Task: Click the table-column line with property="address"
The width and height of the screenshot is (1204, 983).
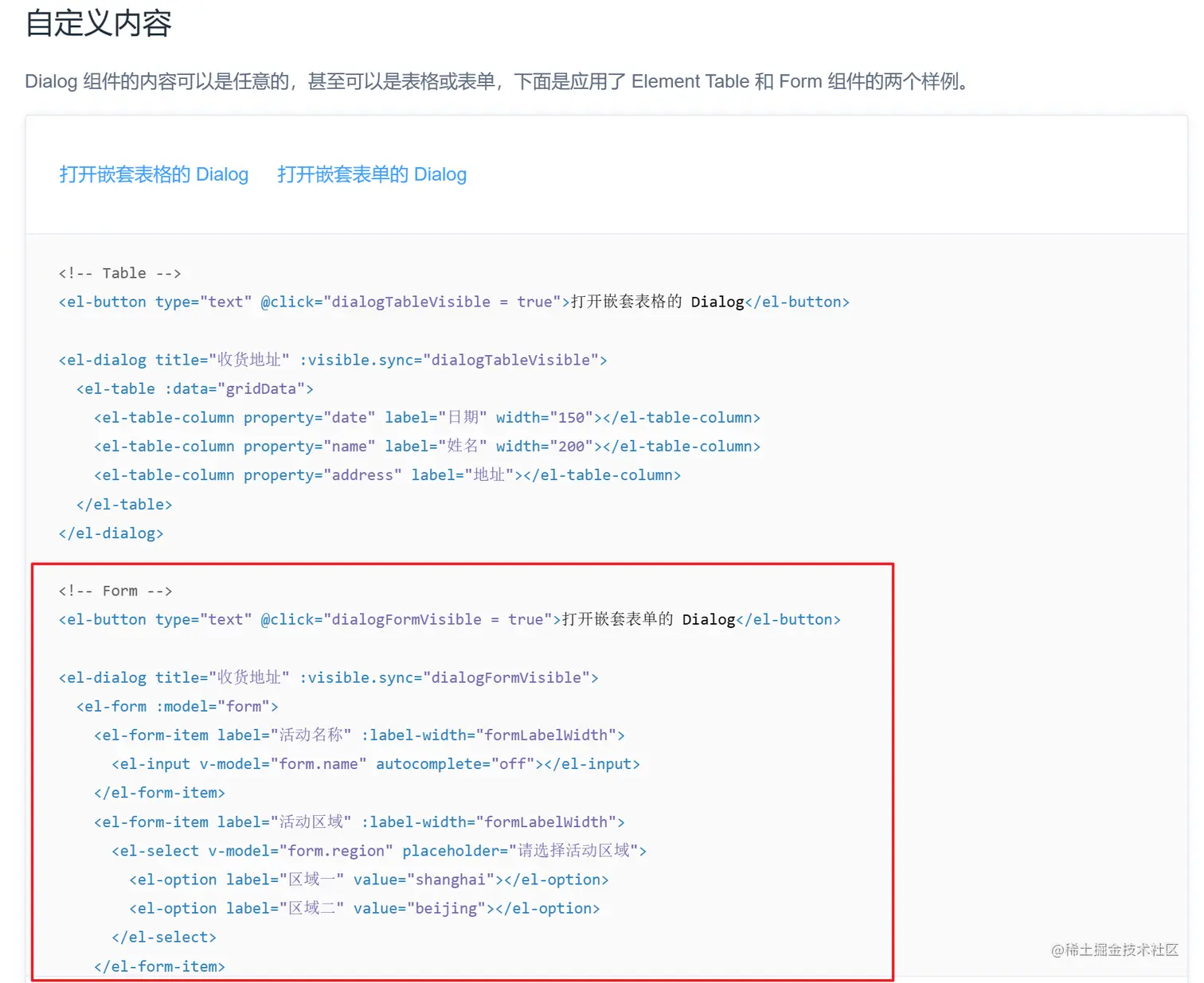Action: pyautogui.click(x=388, y=475)
